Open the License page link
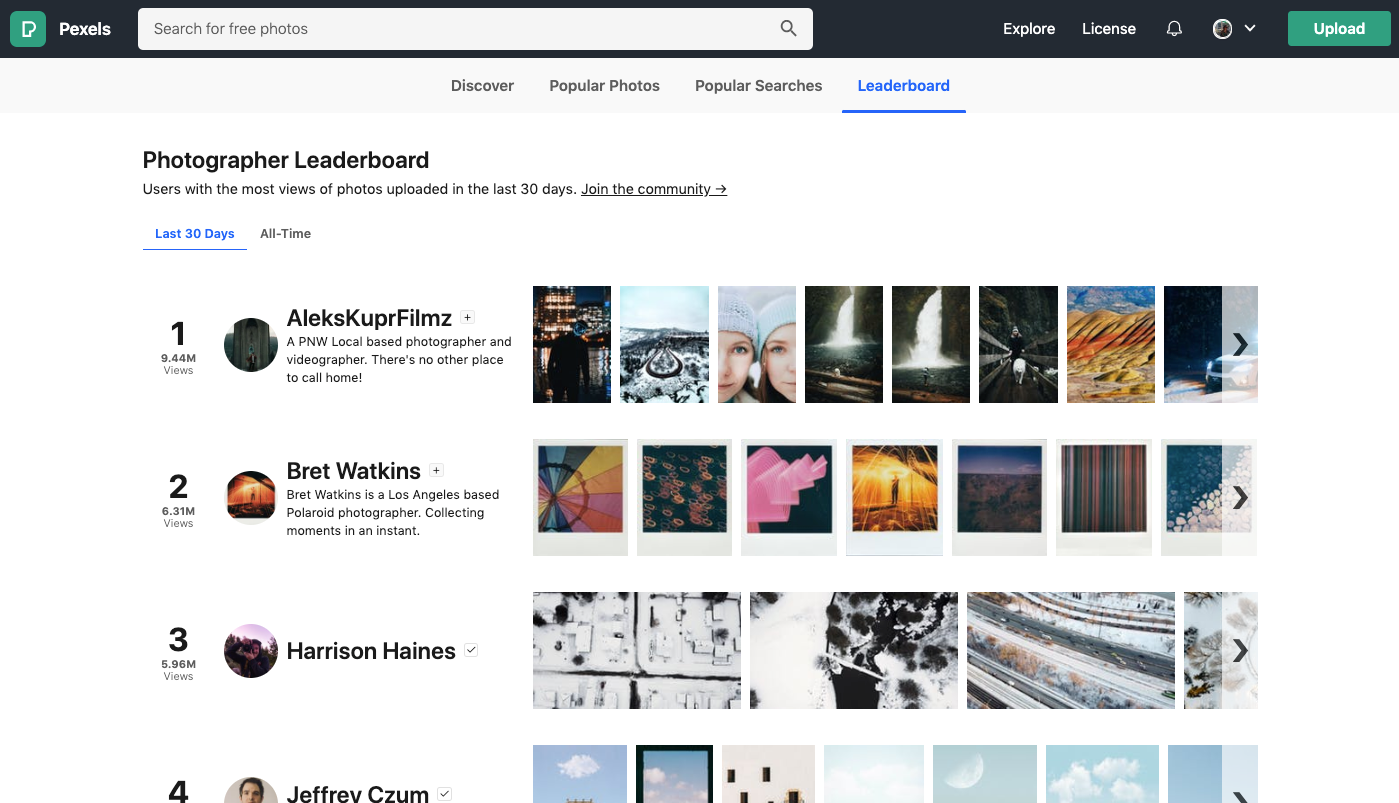Image resolution: width=1399 pixels, height=803 pixels. 1109,29
